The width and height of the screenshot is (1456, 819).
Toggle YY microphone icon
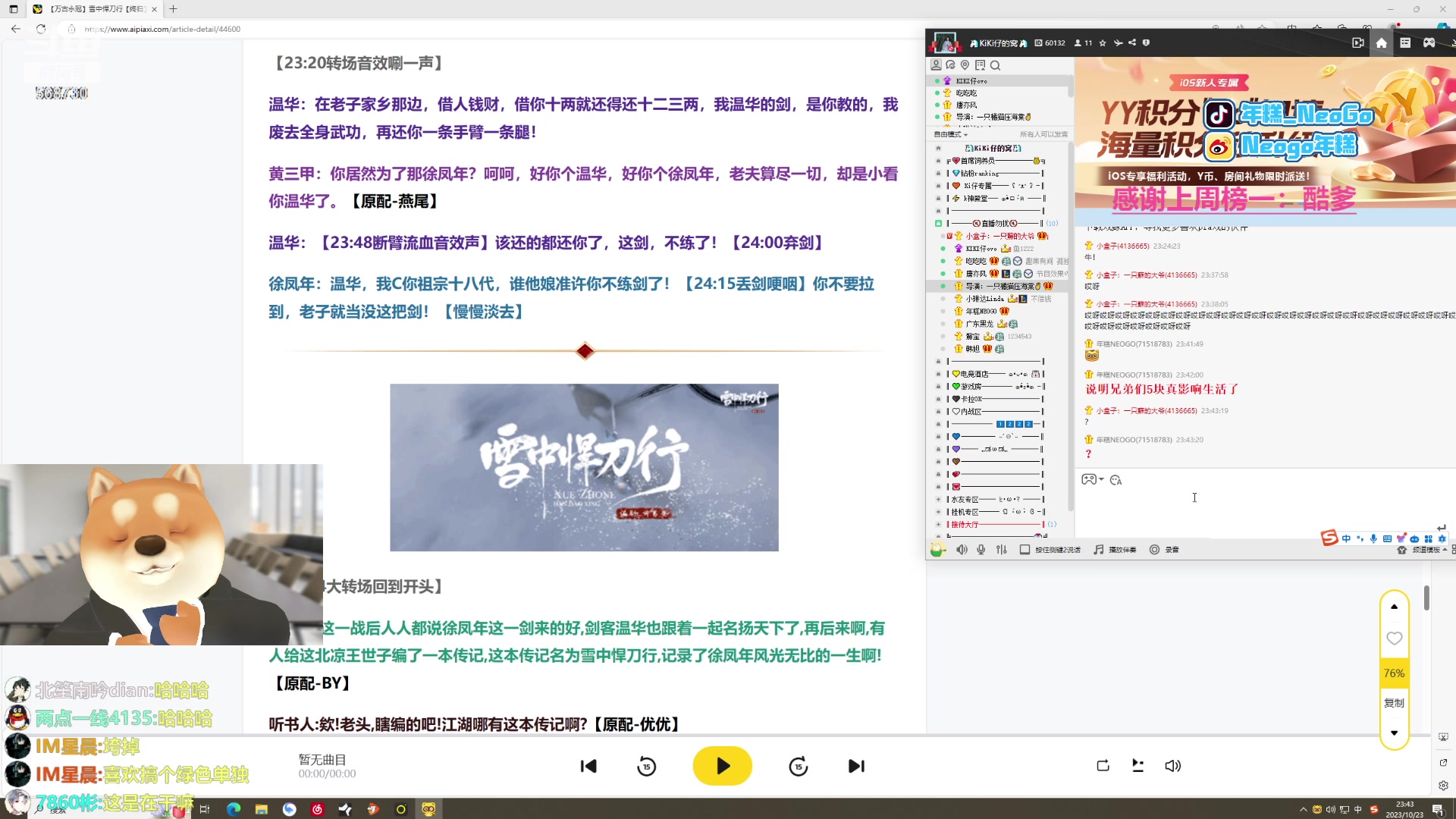pos(981,550)
